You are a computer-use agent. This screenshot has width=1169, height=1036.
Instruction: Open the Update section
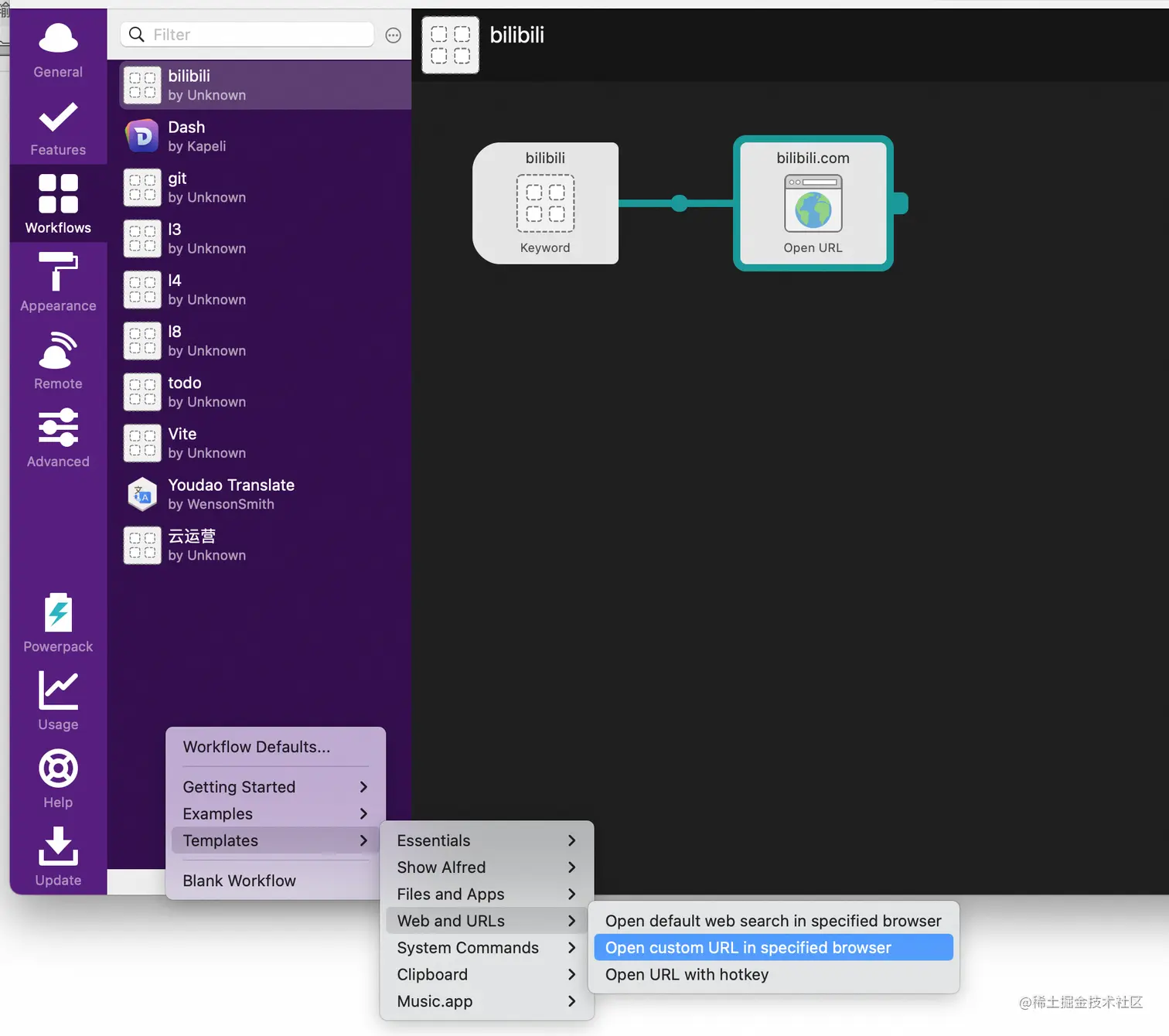point(58,857)
